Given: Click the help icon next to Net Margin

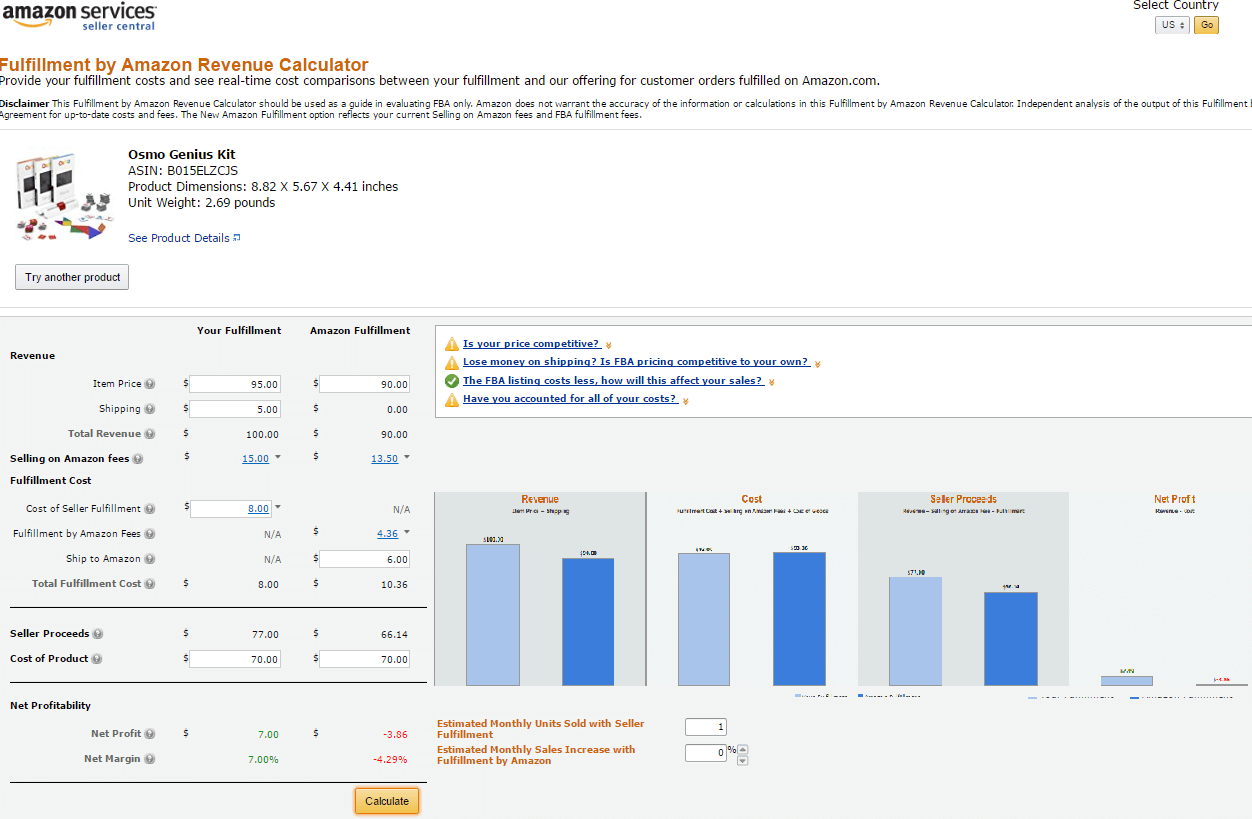Looking at the screenshot, I should point(149,759).
